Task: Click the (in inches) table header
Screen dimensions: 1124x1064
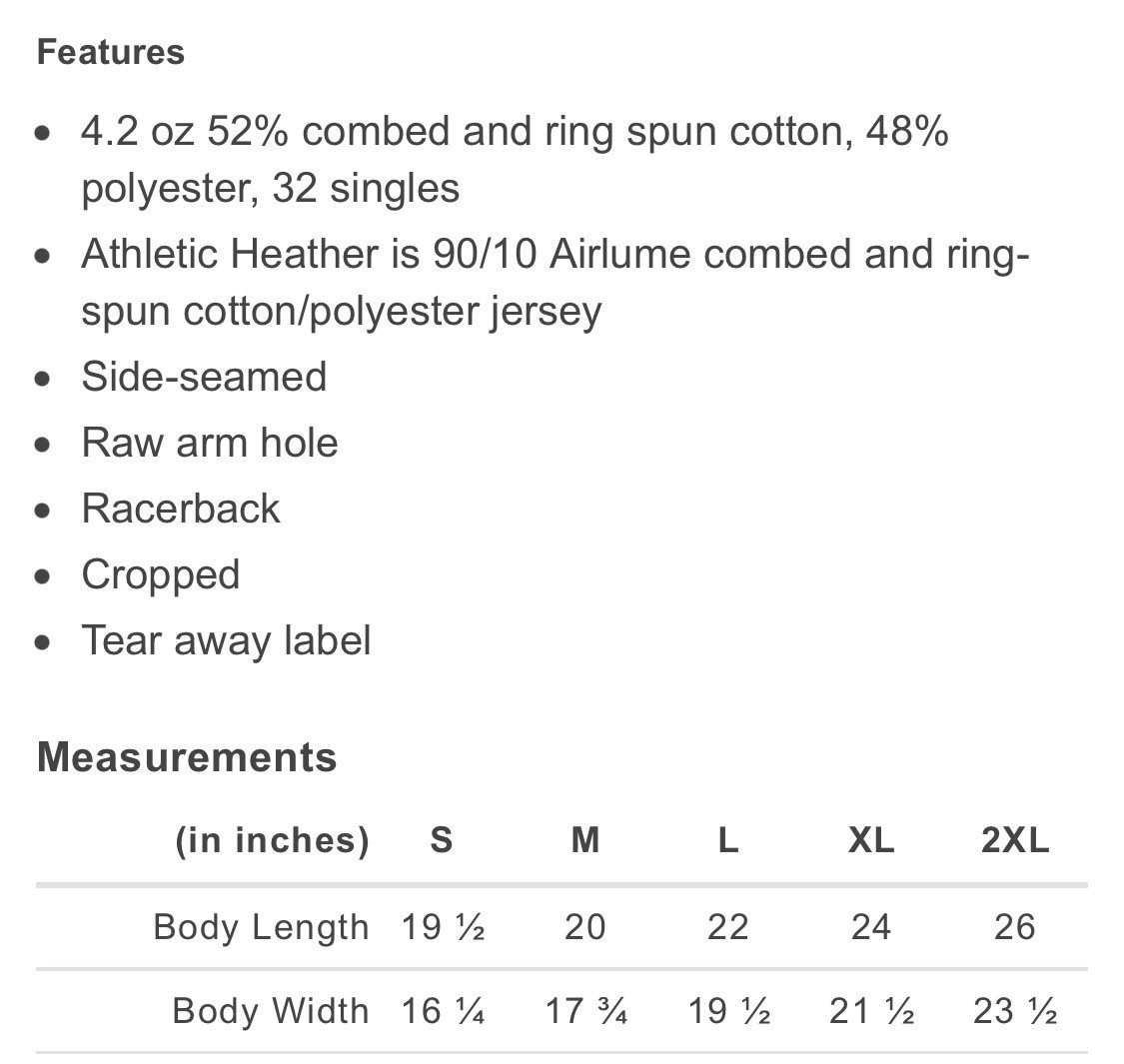Action: pos(273,839)
